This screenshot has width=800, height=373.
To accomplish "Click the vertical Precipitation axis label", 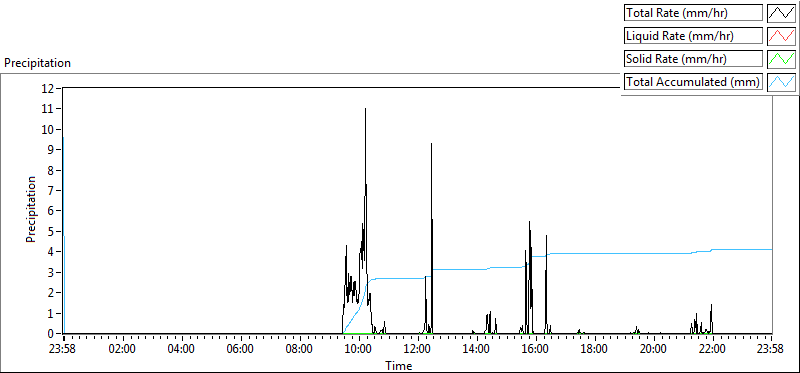I will coord(31,209).
